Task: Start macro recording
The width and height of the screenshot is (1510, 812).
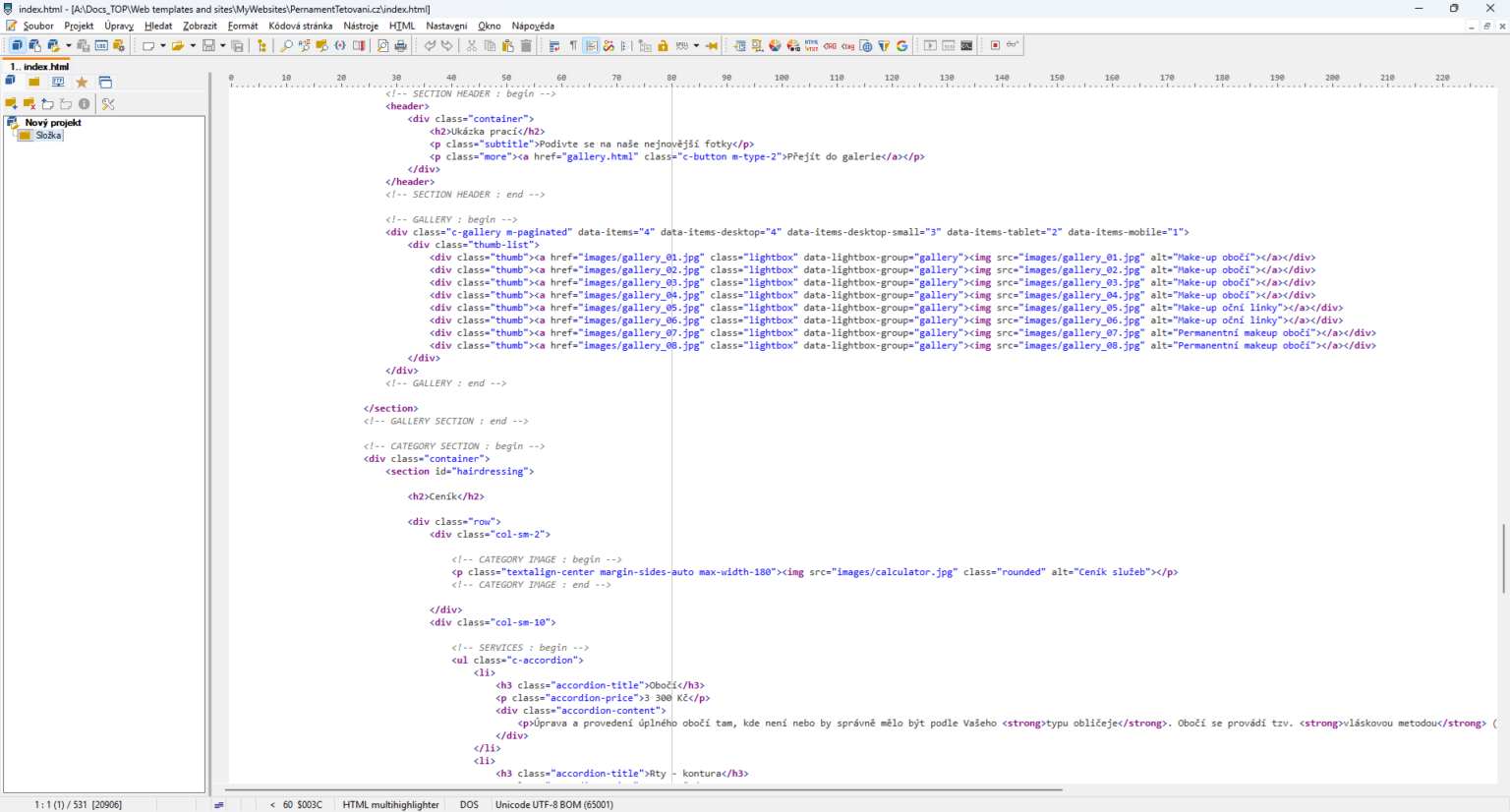Action: pos(995,45)
